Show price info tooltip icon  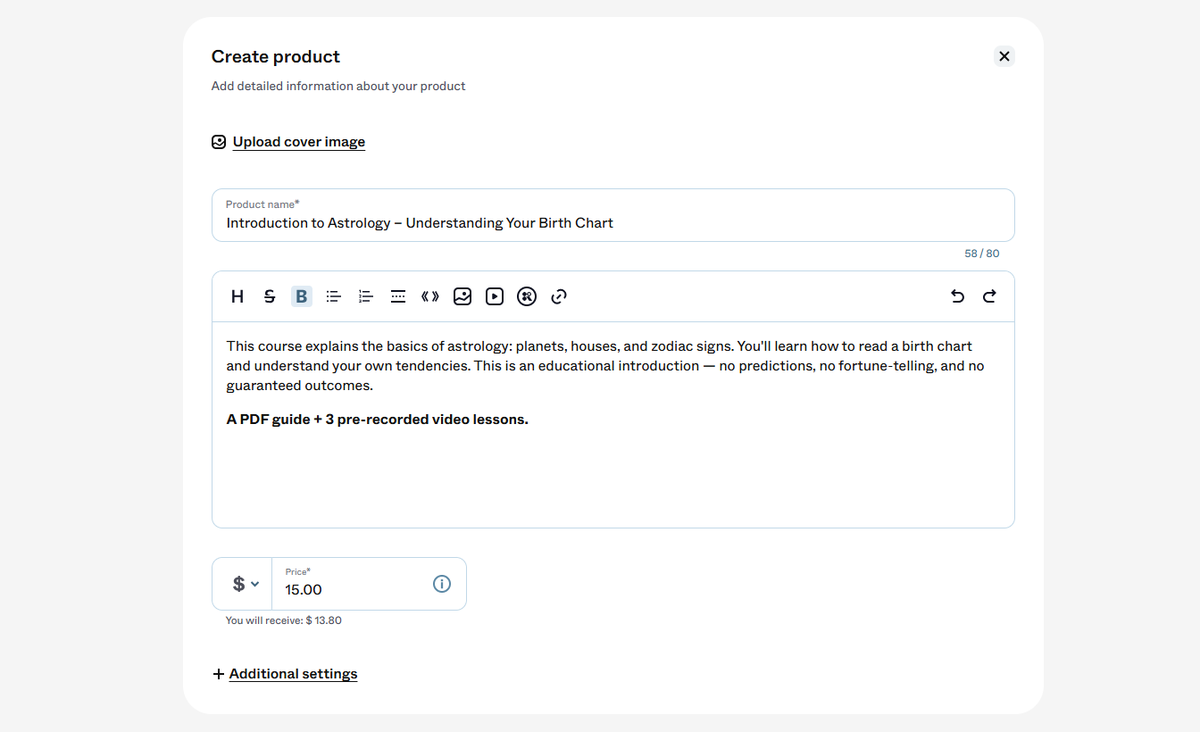(442, 584)
